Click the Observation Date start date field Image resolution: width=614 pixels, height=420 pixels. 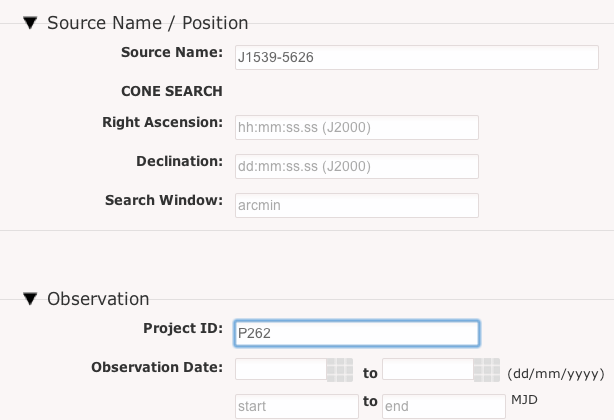pos(281,369)
